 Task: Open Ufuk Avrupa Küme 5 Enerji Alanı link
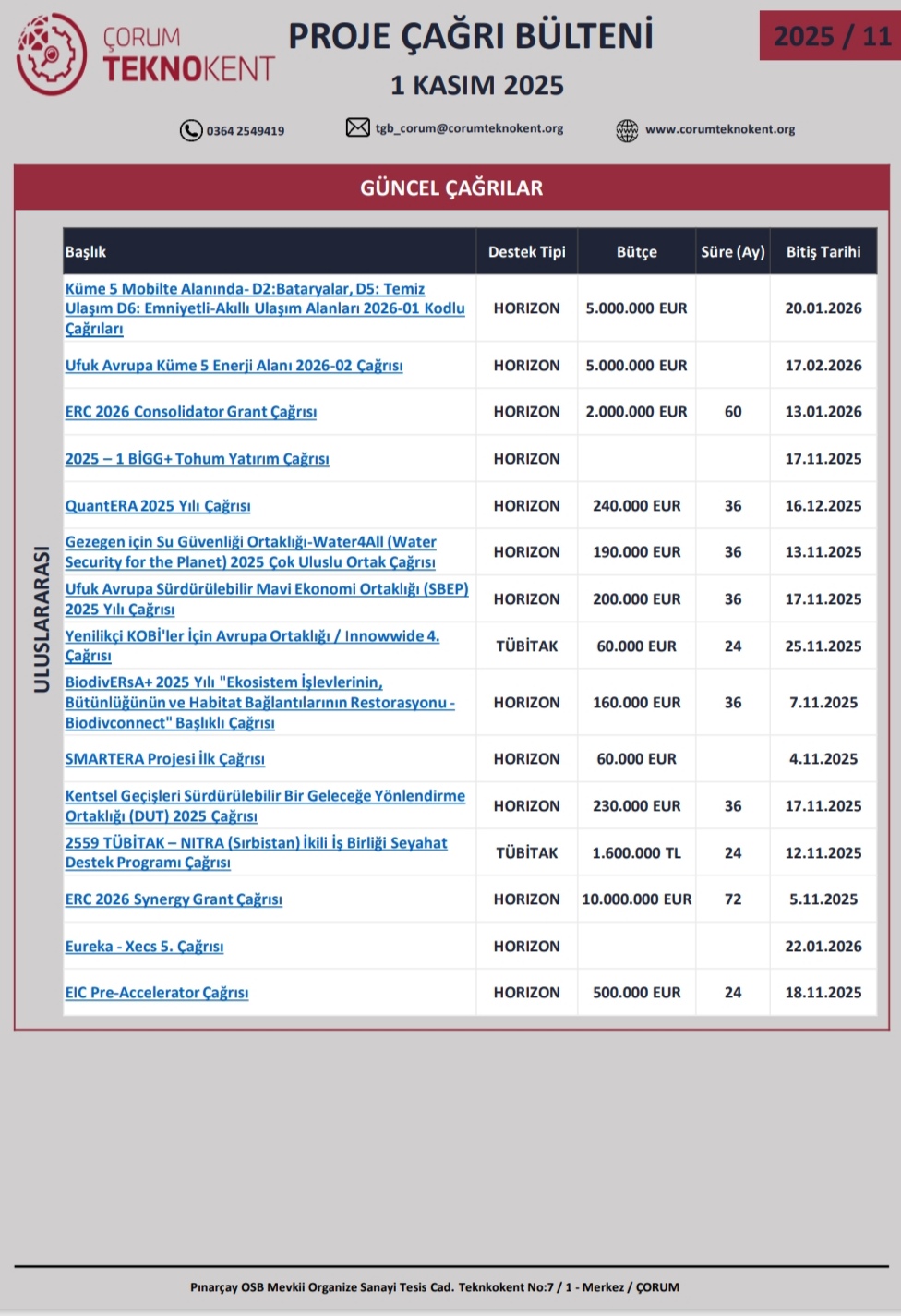pyautogui.click(x=234, y=366)
